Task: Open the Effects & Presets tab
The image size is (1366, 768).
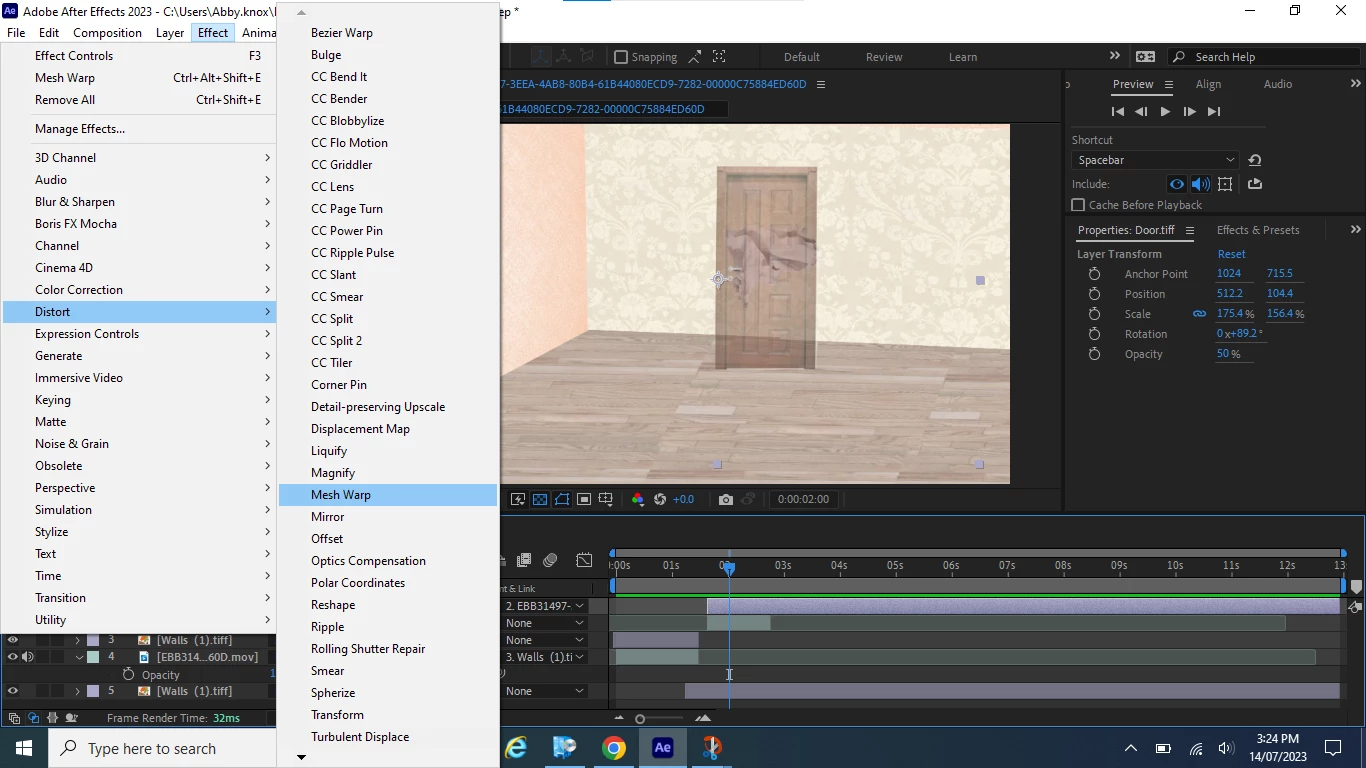Action: click(1258, 230)
